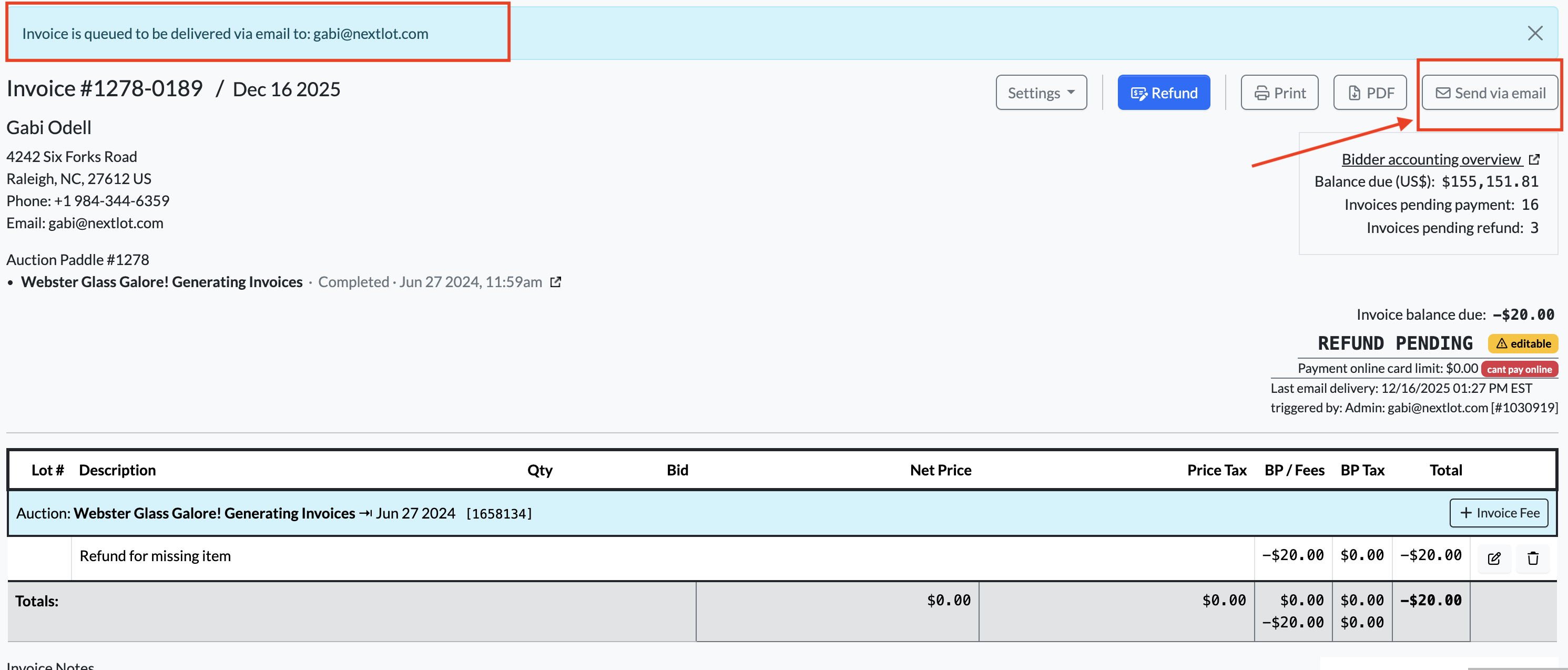Viewport: 1568px width, 670px height.
Task: Click Auction Paddle #1278 text
Action: (x=78, y=260)
